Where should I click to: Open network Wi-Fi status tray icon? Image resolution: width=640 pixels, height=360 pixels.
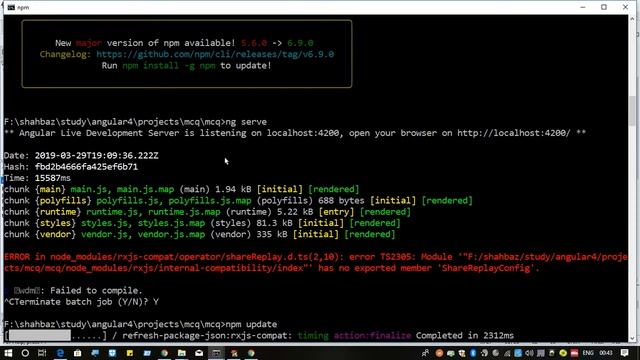pos(507,353)
